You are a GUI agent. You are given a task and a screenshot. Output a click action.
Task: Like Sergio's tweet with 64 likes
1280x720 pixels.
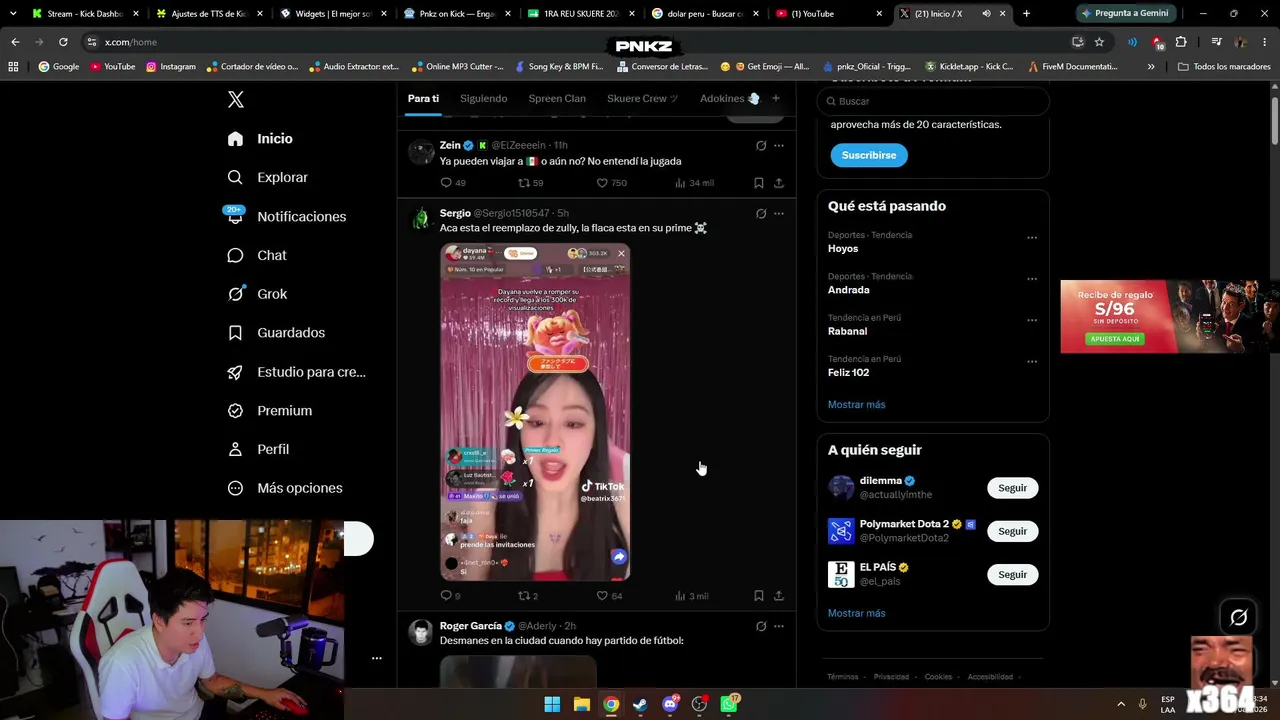609,596
